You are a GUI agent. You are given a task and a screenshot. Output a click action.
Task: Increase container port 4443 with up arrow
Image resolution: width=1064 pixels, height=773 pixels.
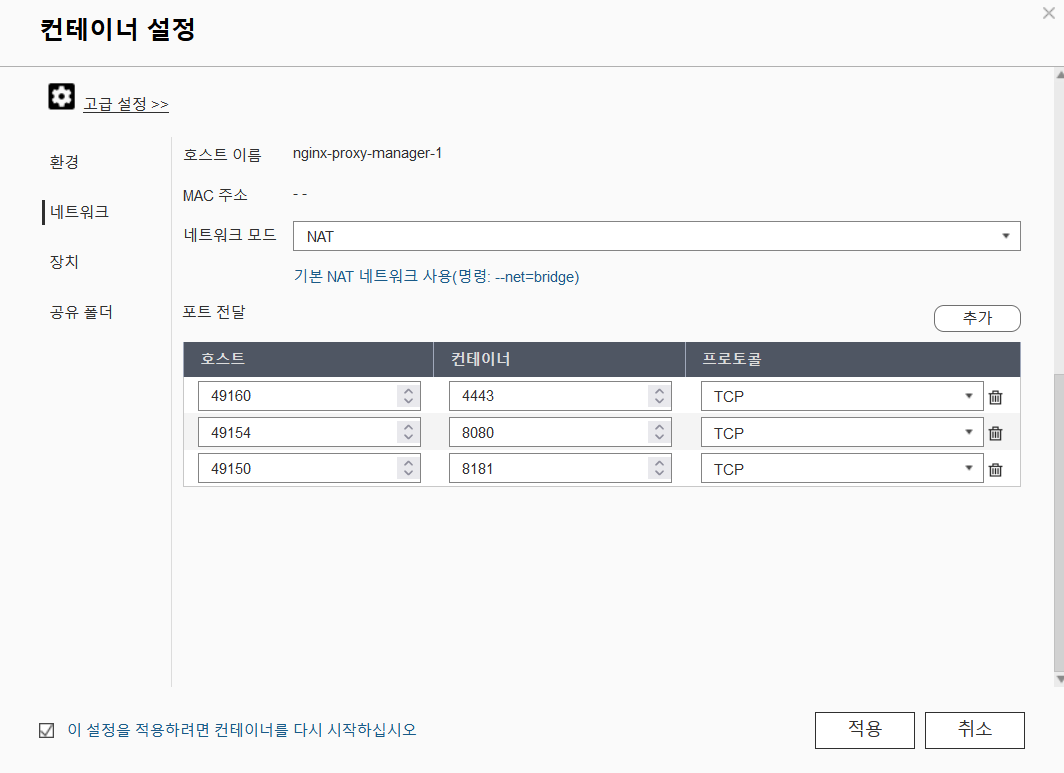click(x=660, y=390)
